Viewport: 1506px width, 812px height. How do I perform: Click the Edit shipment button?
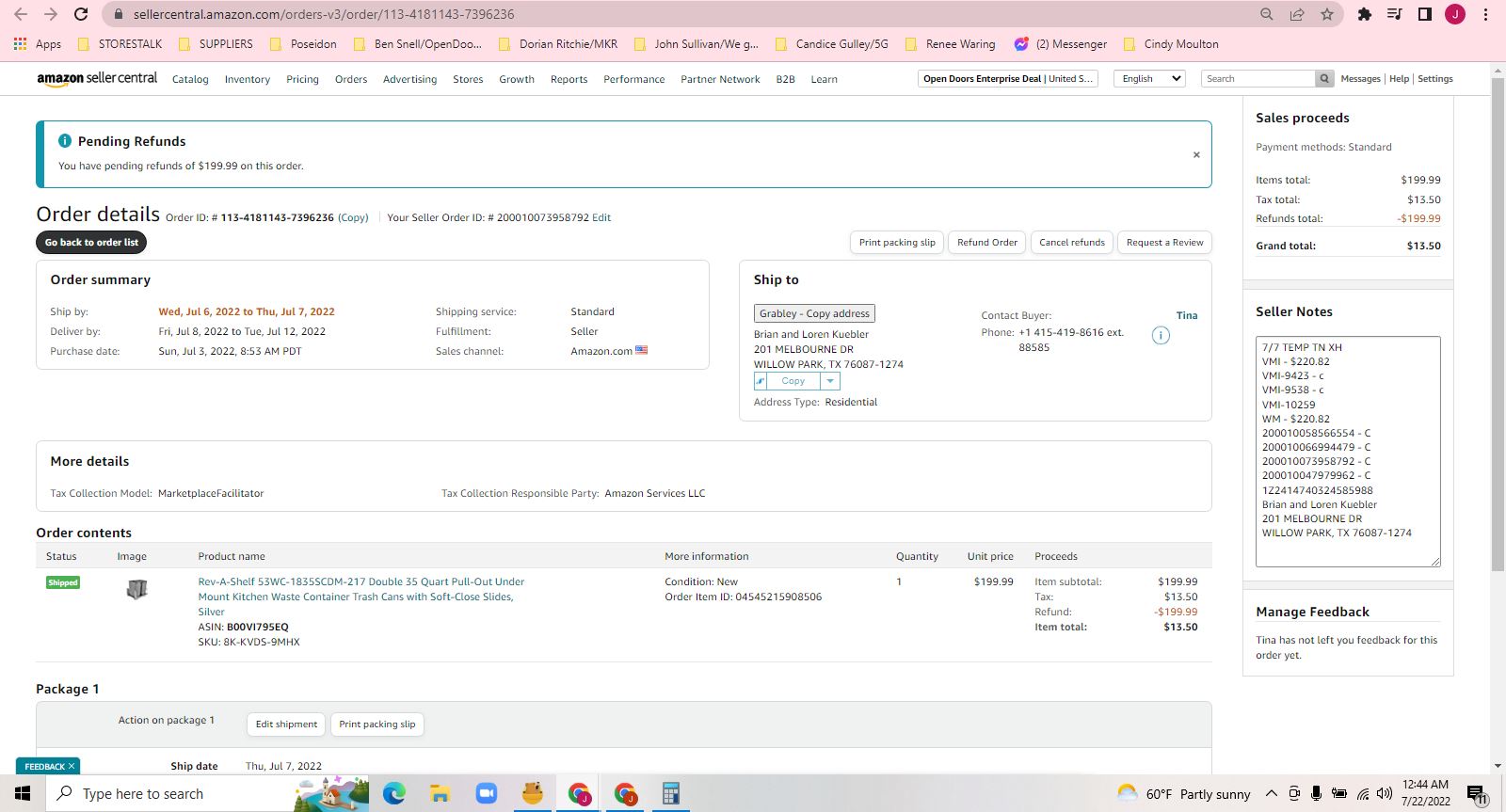(x=286, y=724)
